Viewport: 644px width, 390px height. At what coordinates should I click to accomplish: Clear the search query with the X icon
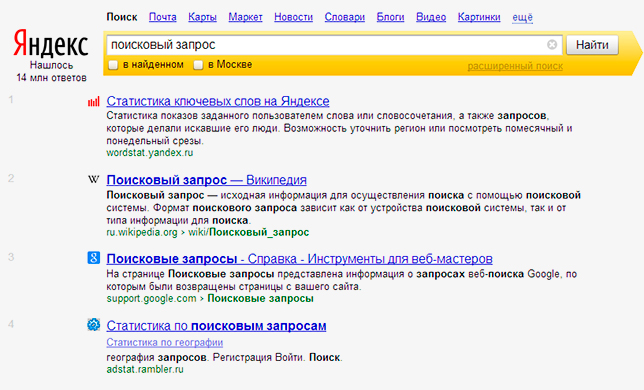tap(552, 44)
